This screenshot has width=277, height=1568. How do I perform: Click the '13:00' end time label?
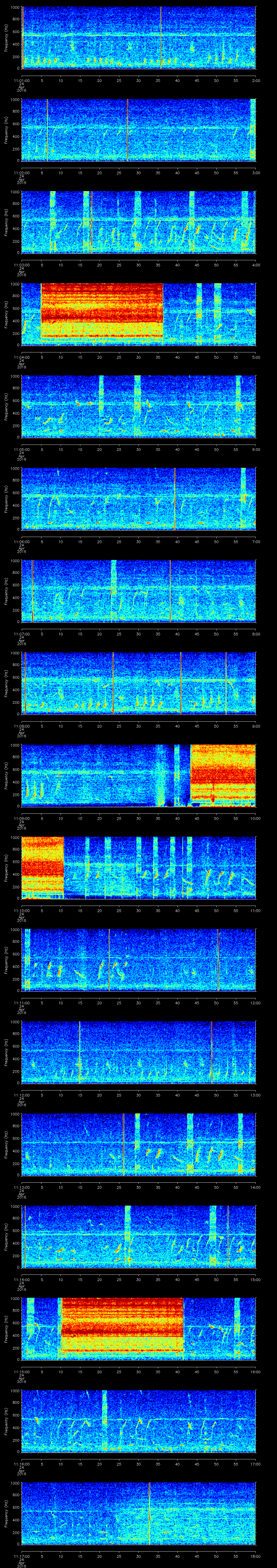[256, 1095]
